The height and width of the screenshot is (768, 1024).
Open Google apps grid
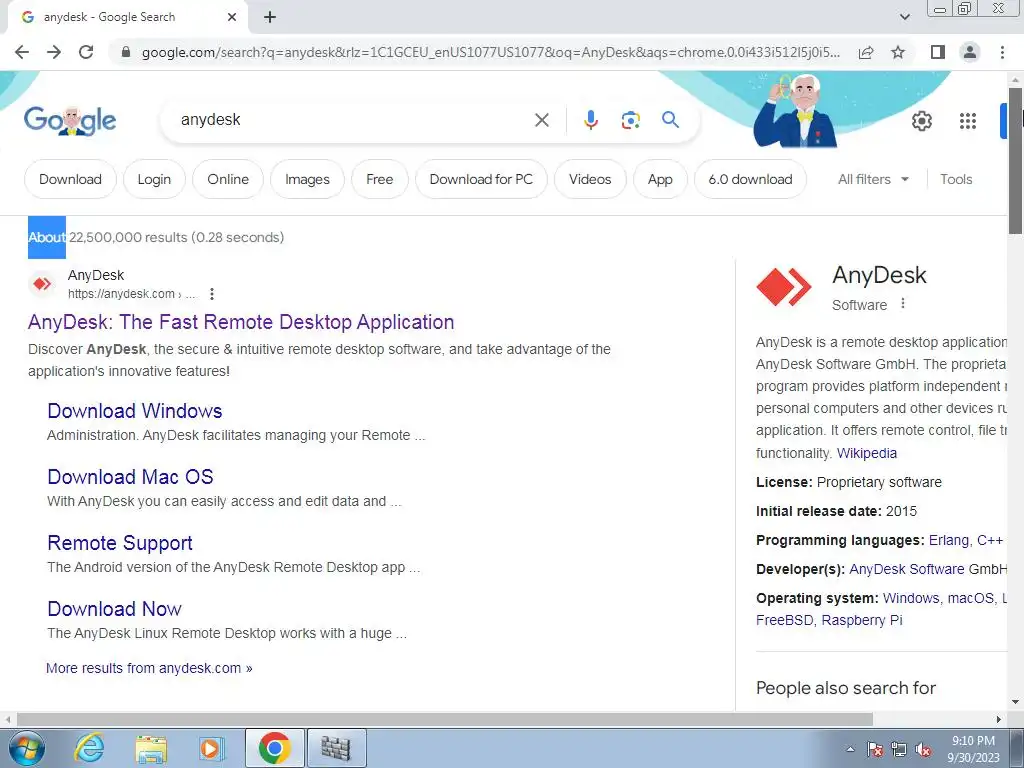[968, 121]
